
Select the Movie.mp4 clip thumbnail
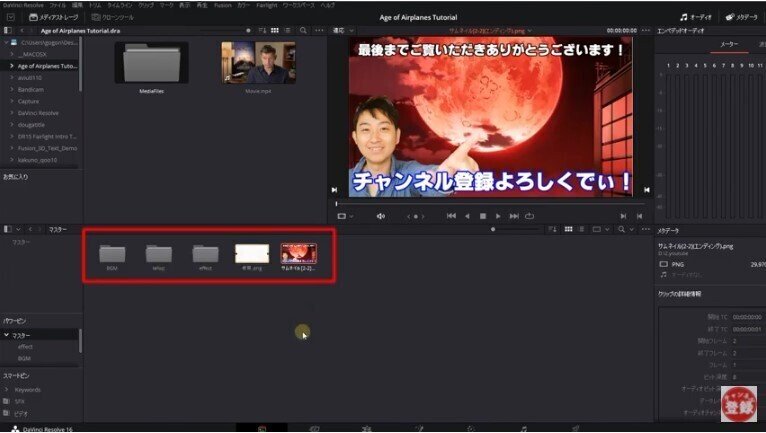258,63
